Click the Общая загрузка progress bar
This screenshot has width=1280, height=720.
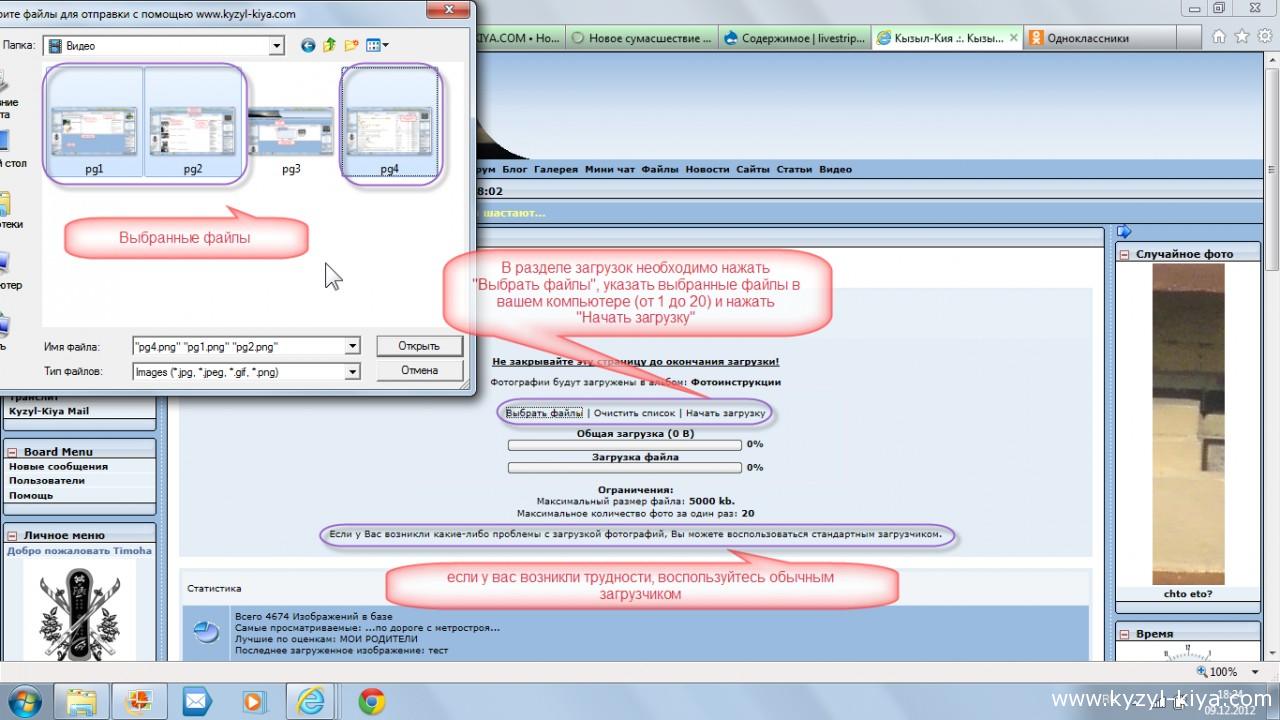(625, 444)
